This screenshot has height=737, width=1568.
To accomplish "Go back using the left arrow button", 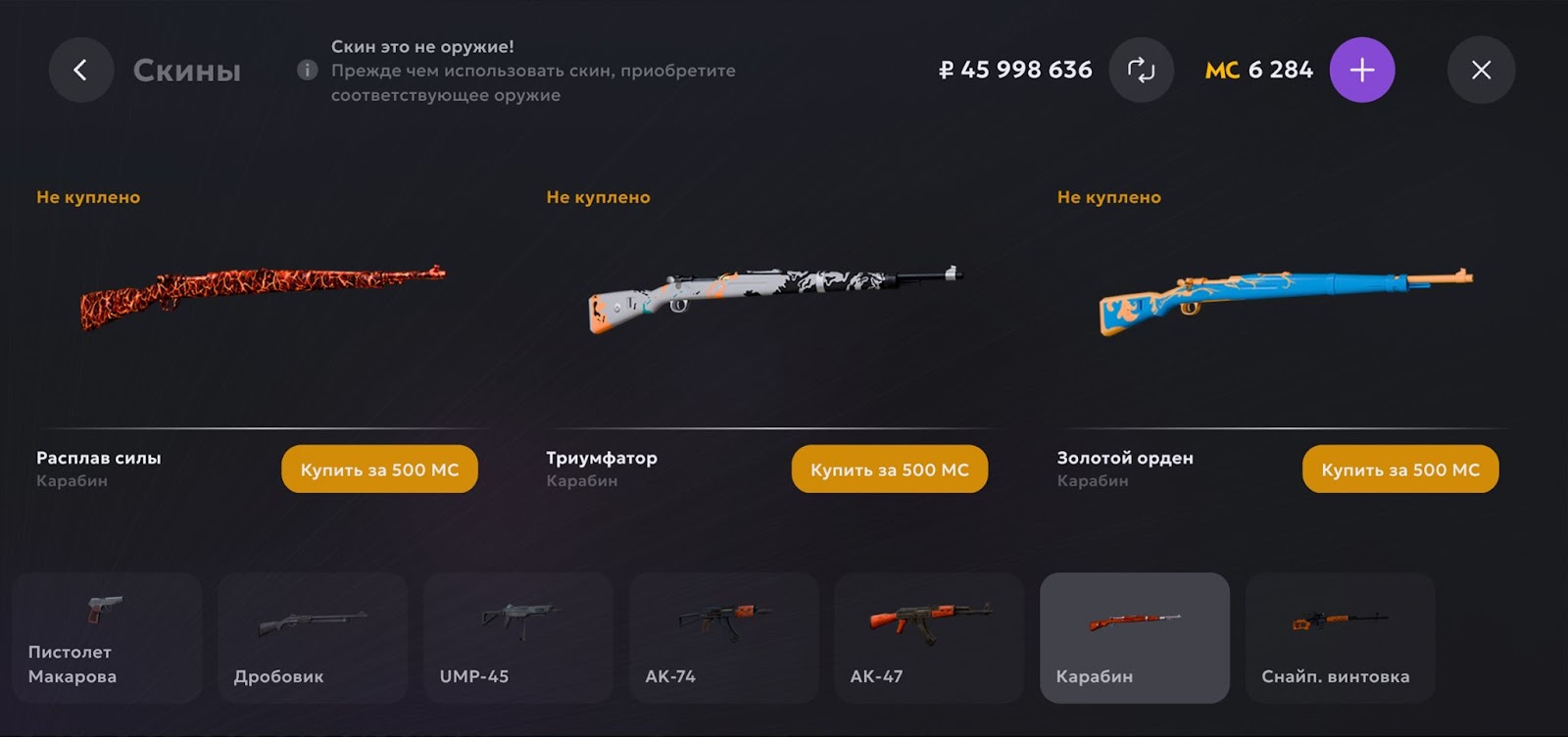I will [81, 70].
